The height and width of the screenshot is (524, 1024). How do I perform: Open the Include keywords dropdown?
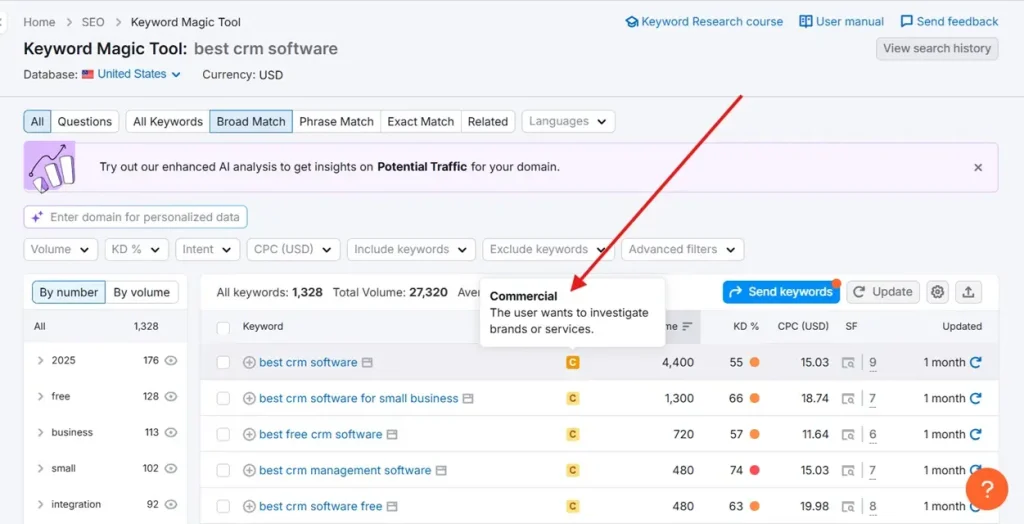coord(411,250)
